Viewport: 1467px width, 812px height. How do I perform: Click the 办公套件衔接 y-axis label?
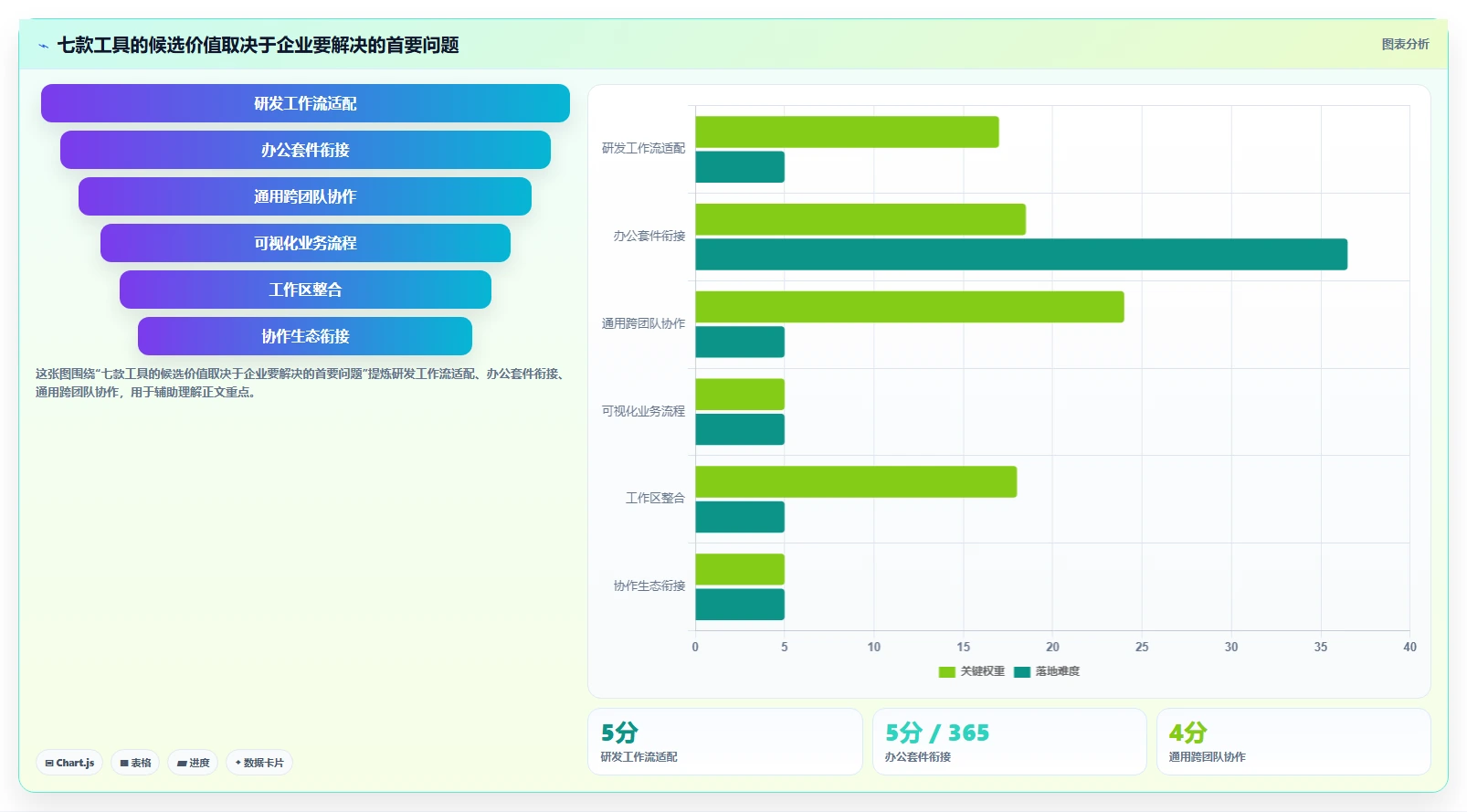(x=649, y=236)
